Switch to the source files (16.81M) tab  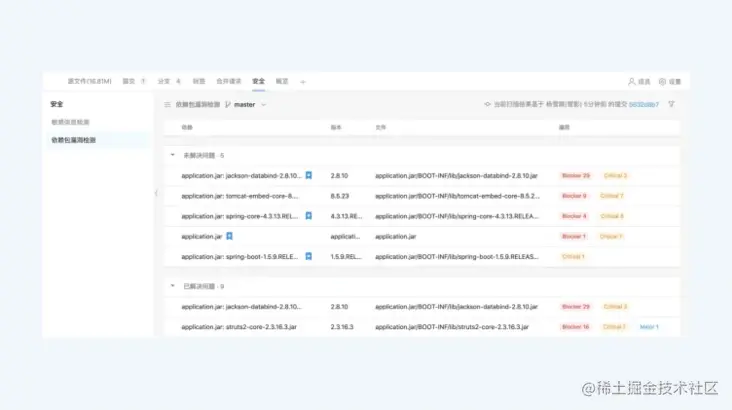[89, 81]
